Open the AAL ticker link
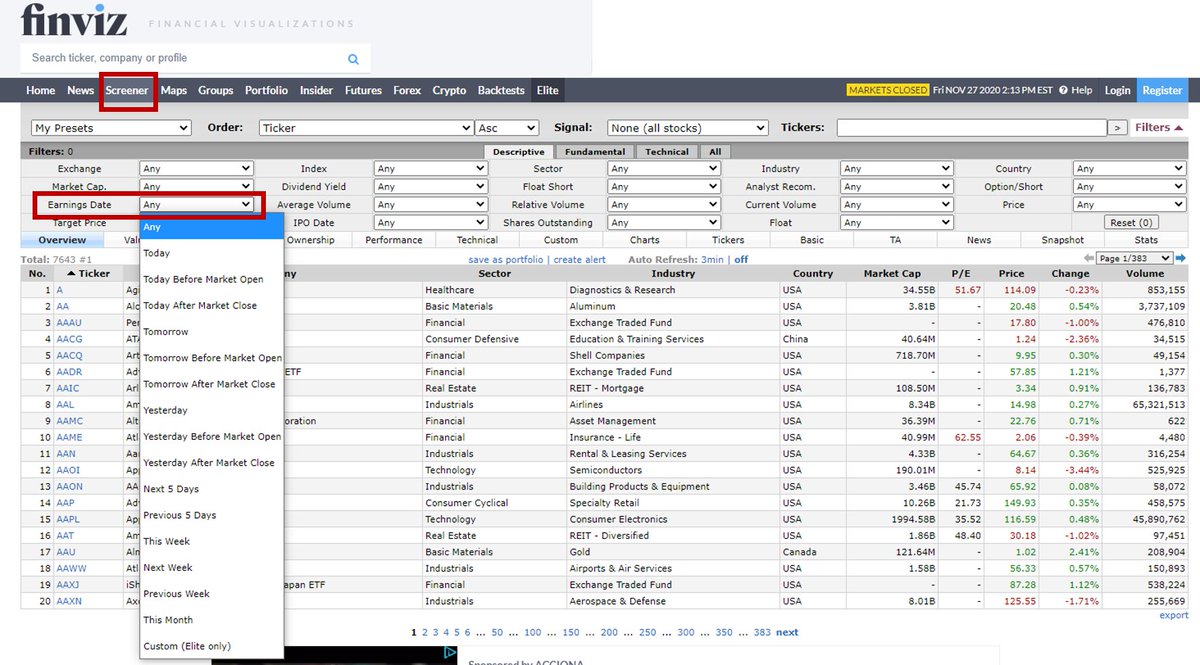Screen dimensions: 1200x665 65,404
